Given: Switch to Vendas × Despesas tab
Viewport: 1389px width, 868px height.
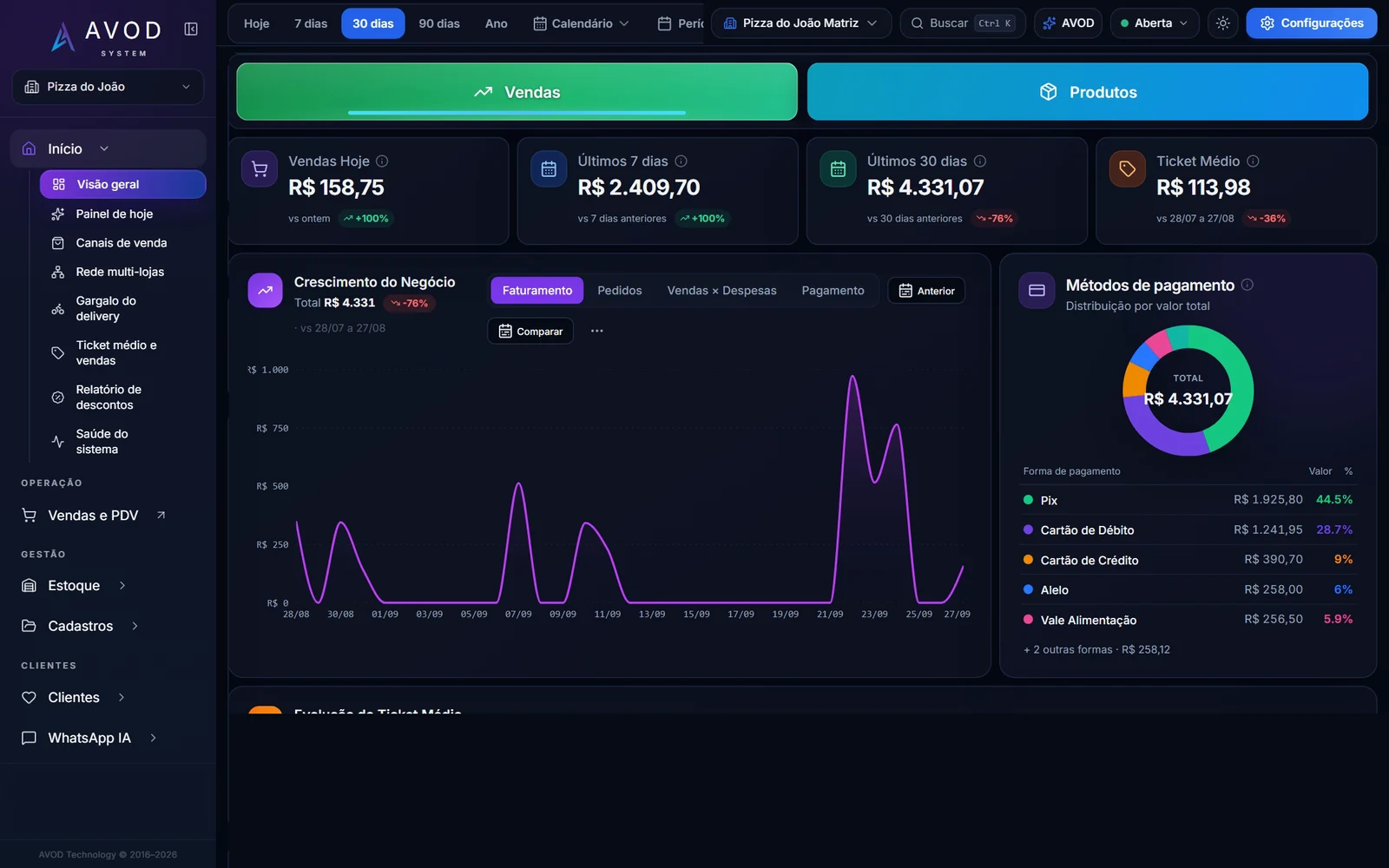Looking at the screenshot, I should click(x=721, y=291).
